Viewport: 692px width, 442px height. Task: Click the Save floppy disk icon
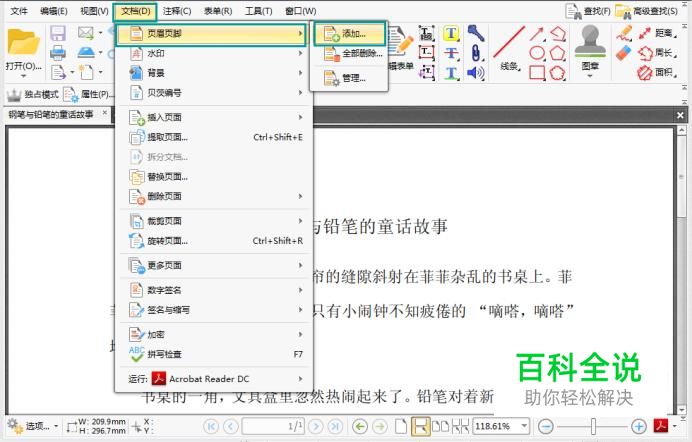coord(58,34)
